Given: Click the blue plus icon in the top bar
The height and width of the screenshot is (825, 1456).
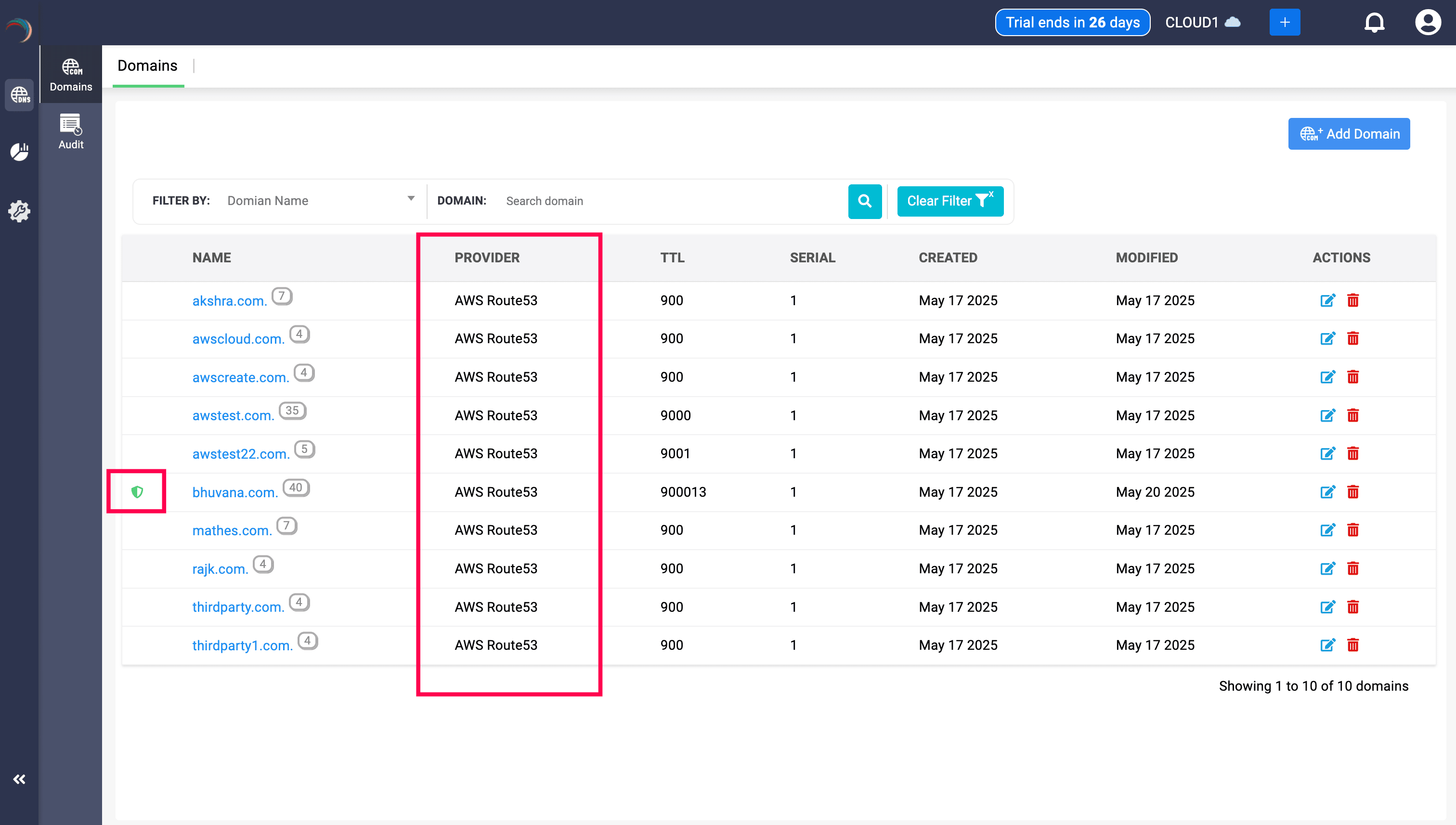Looking at the screenshot, I should click(1284, 22).
